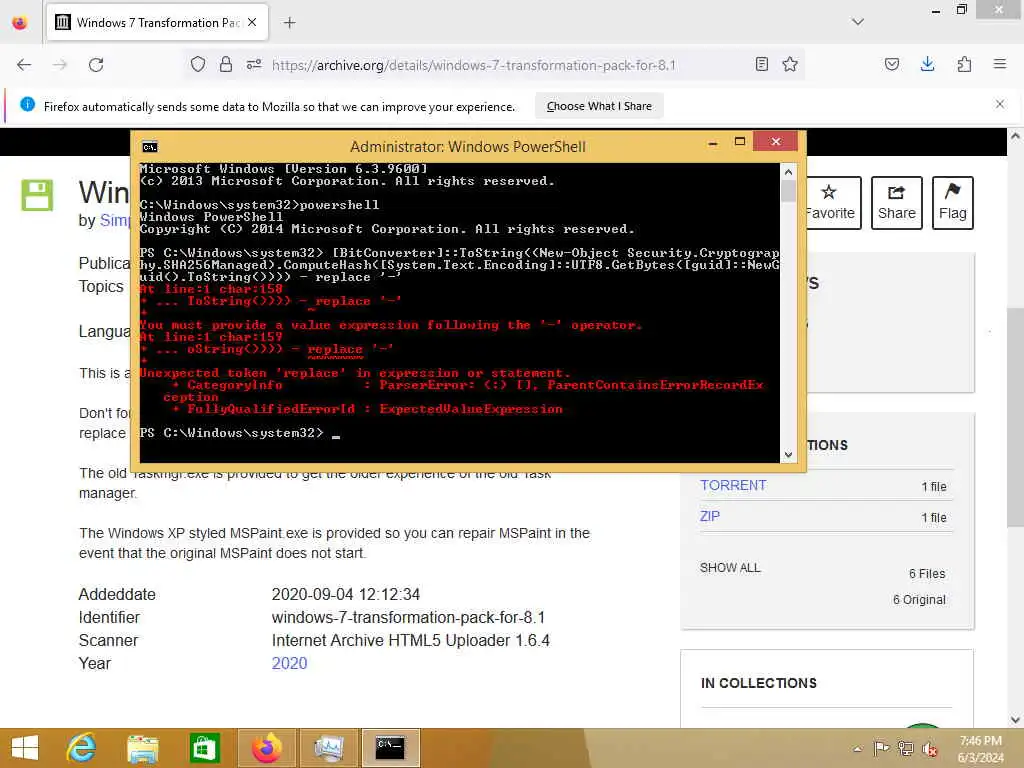This screenshot has height=768, width=1024.
Task: Click the PowerShell scrollbar thumb
Action: [x=788, y=191]
